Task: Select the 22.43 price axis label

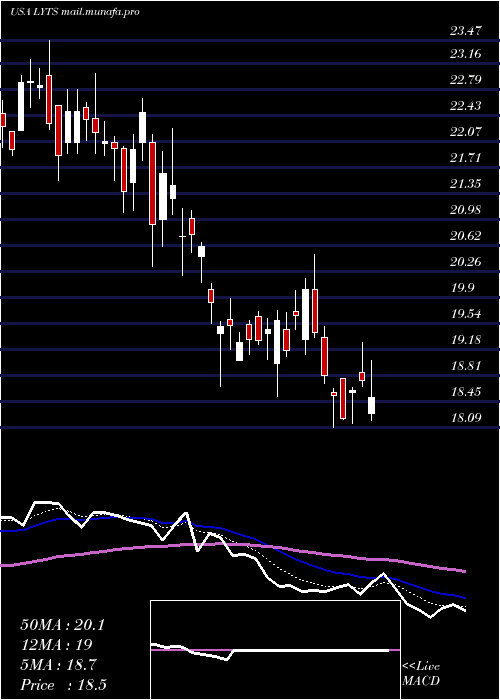Action: coord(466,106)
